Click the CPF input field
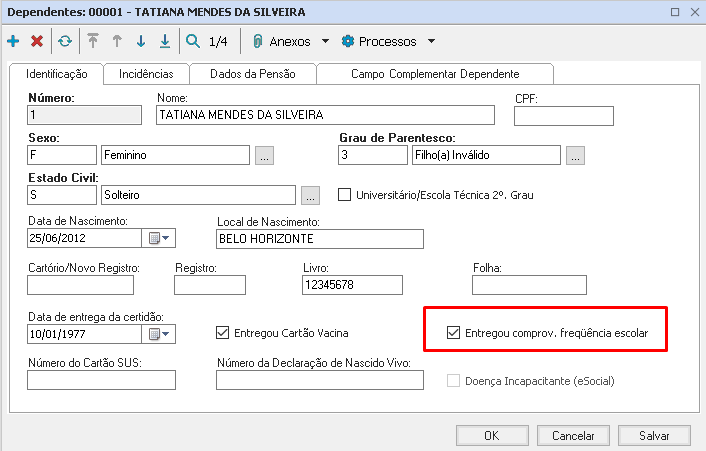 pyautogui.click(x=564, y=116)
